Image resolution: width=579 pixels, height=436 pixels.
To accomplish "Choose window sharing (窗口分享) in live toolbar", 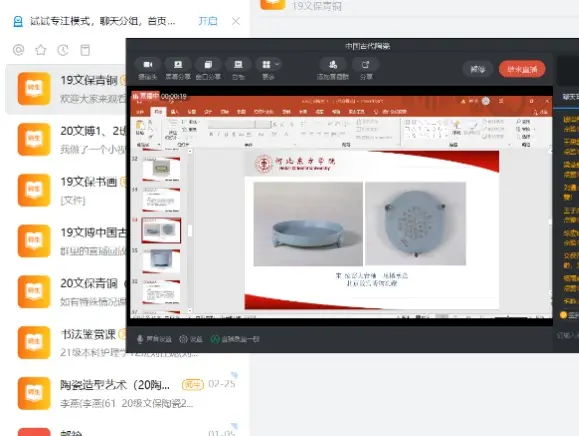I will 208,65.
